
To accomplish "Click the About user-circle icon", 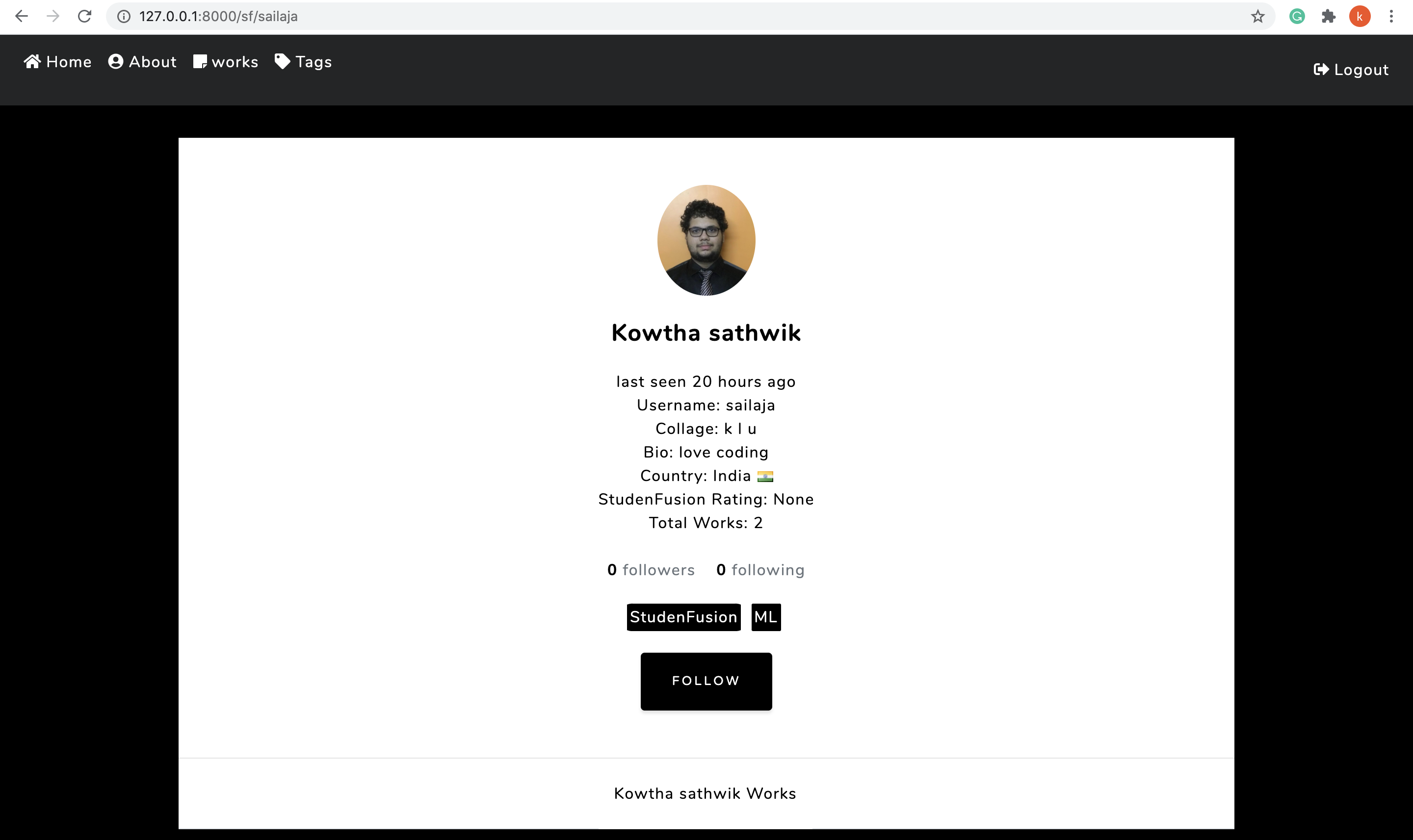I will point(115,61).
